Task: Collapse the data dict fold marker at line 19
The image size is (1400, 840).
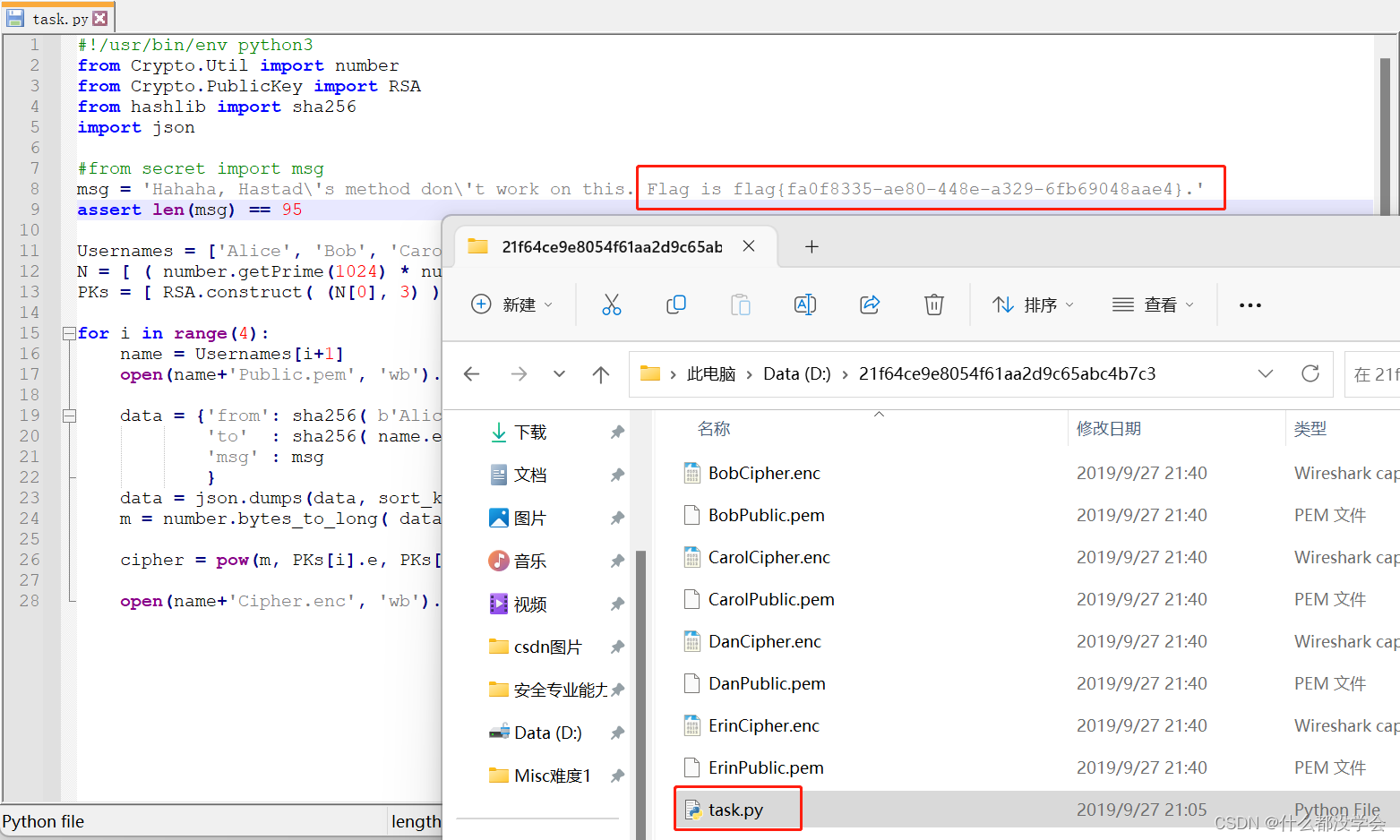Action: (69, 416)
